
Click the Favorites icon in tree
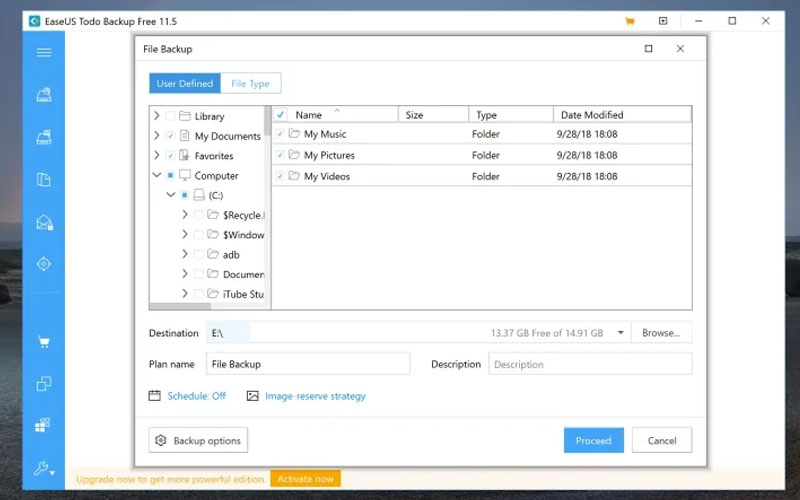[x=185, y=156]
